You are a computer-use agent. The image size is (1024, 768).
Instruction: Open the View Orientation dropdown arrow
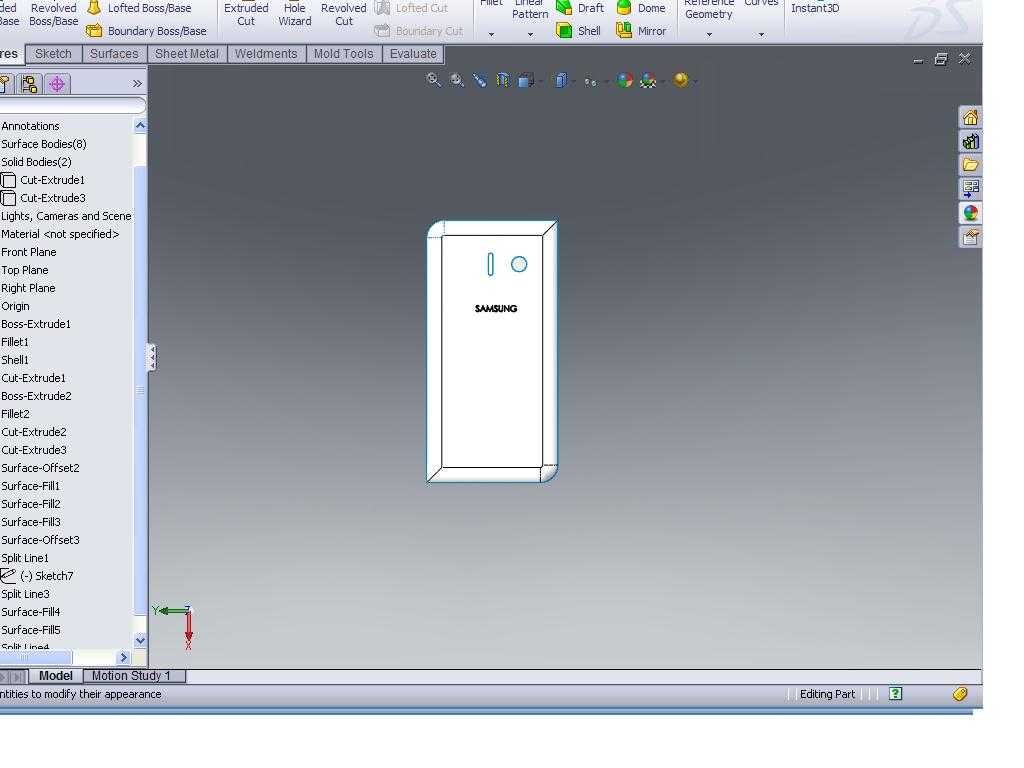pyautogui.click(x=539, y=82)
